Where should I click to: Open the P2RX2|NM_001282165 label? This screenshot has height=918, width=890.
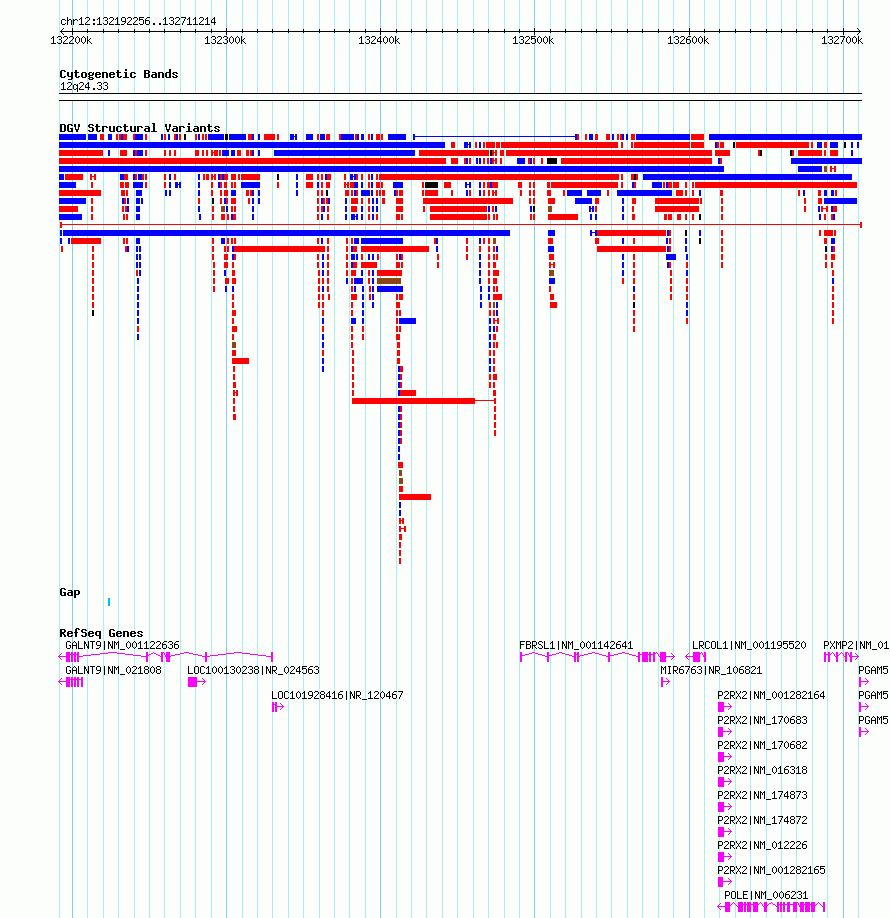point(771,871)
